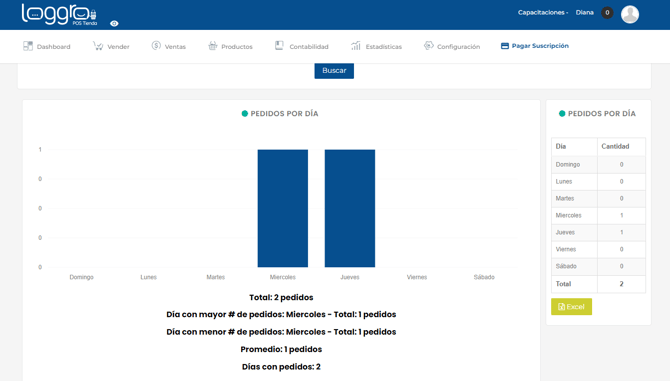Open the Ventas menu item
The height and width of the screenshot is (381, 670).
[175, 47]
